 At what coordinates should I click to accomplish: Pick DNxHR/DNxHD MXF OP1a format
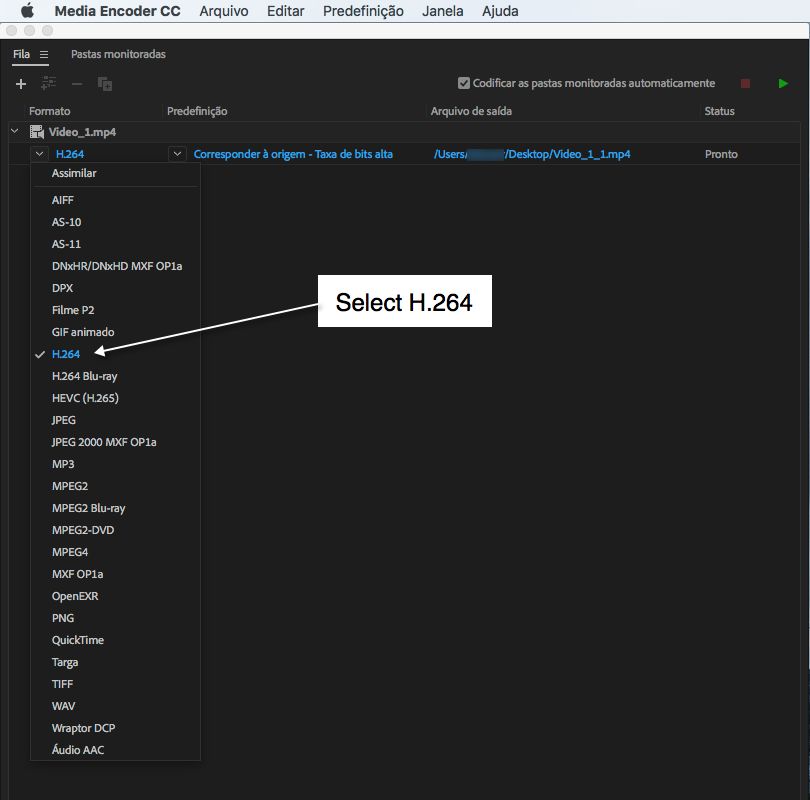pyautogui.click(x=115, y=266)
